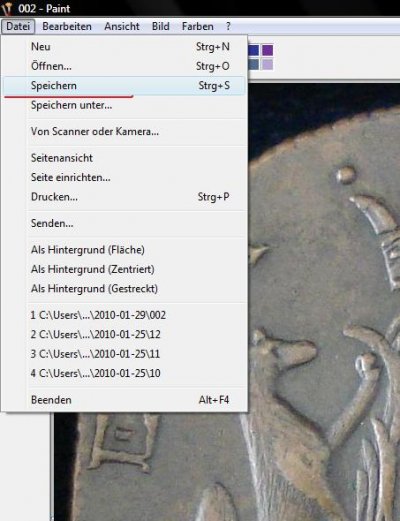The width and height of the screenshot is (400, 521).
Task: Open the Datei menu
Action: coord(18,26)
